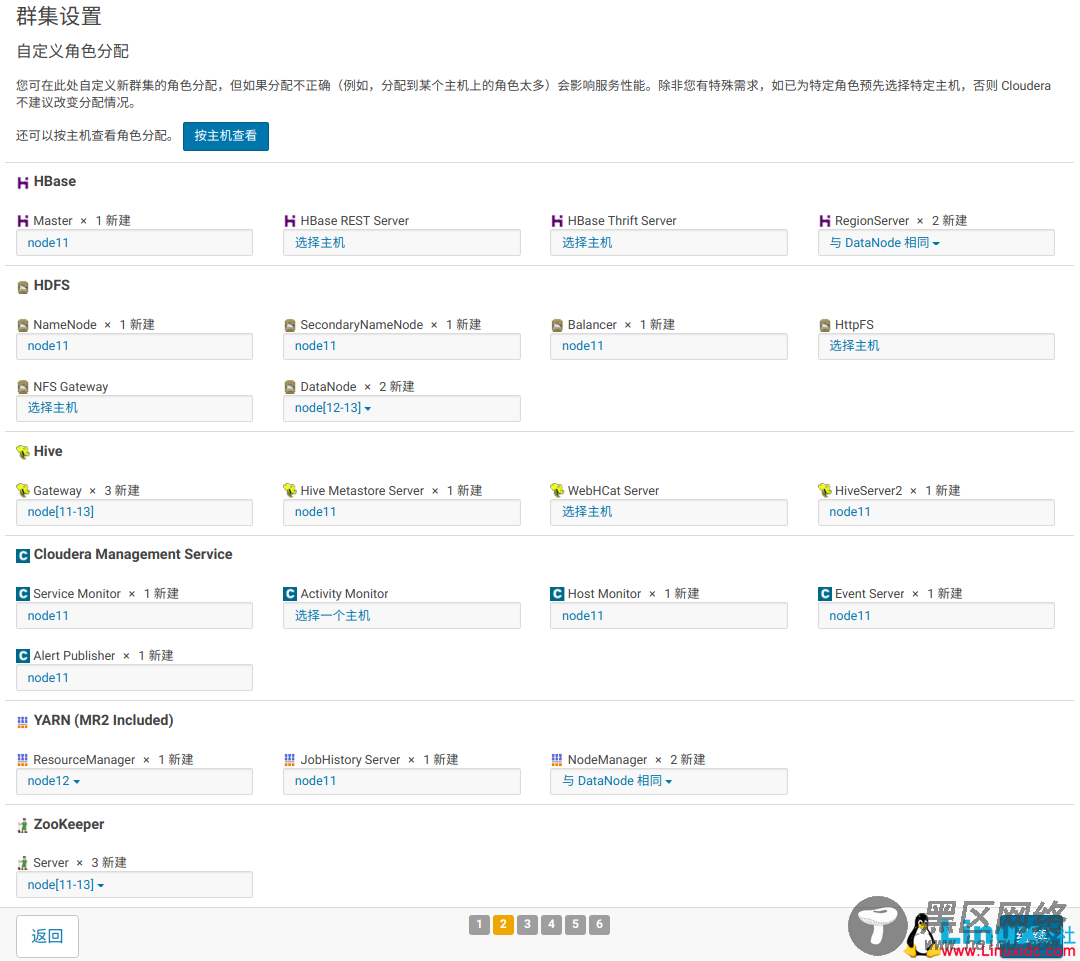Open ResourceManager node12 host dropdown
This screenshot has width=1080, height=961.
click(x=54, y=781)
